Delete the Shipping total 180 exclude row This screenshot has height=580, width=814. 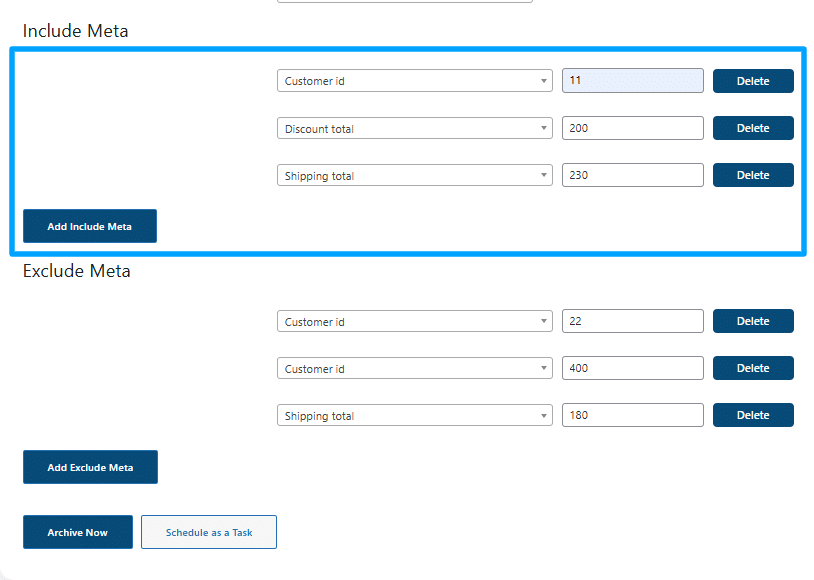753,415
